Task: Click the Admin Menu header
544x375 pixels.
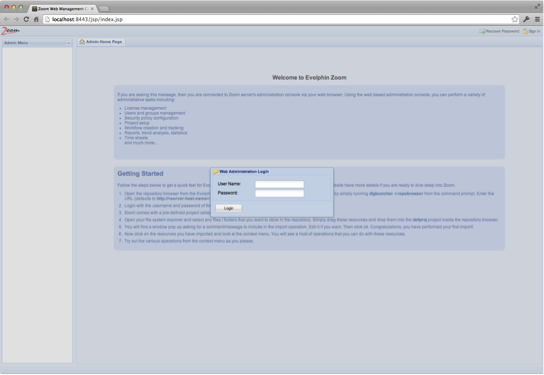Action: pyautogui.click(x=37, y=43)
